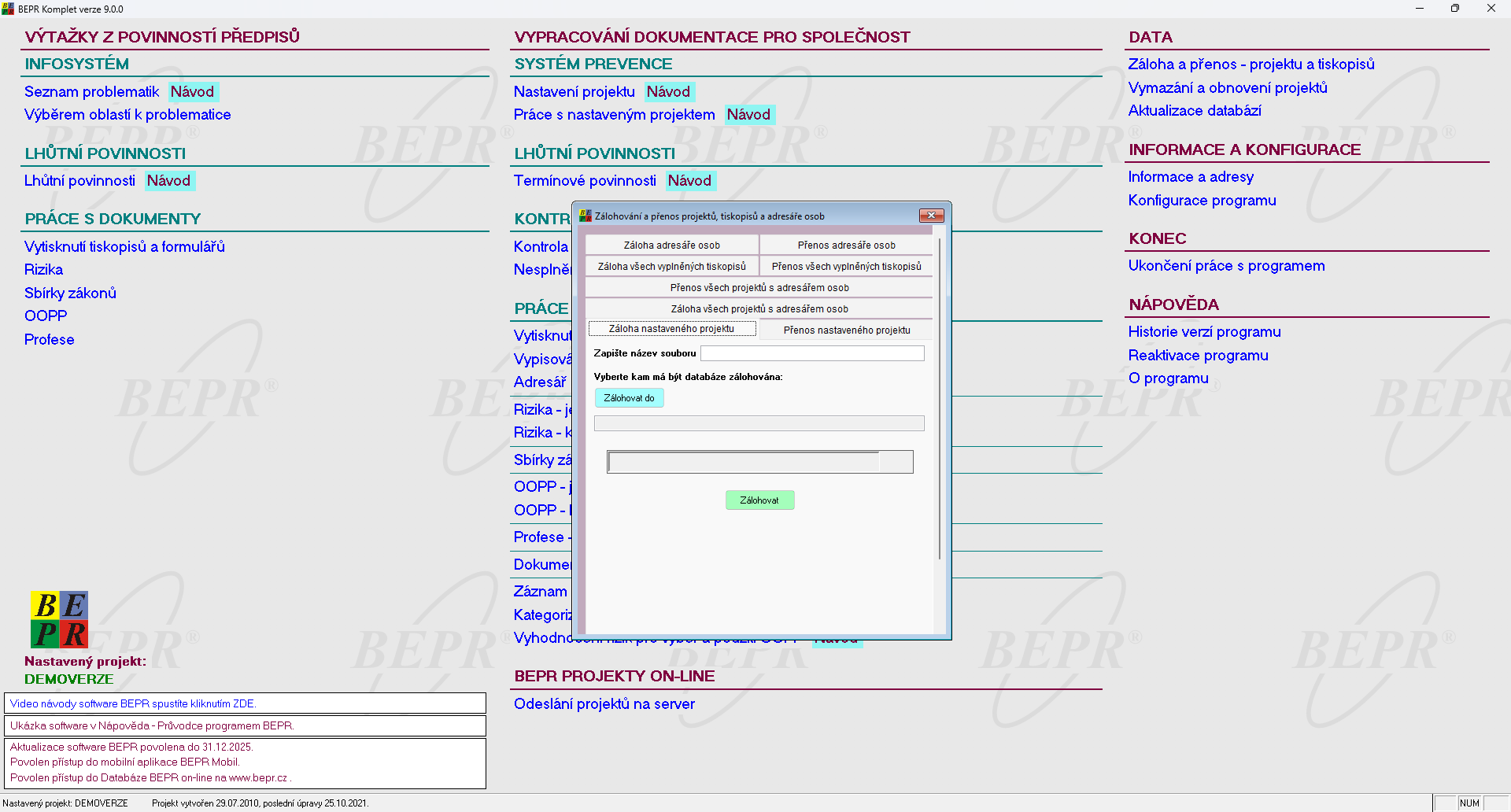Open Vytisknutí tiskopisů a formulářů
The height and width of the screenshot is (812, 1511).
124,247
